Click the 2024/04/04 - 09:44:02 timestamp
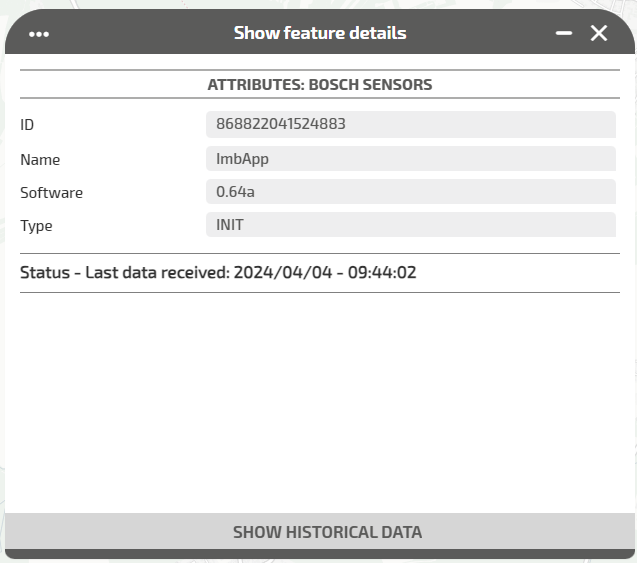Image resolution: width=637 pixels, height=563 pixels. pyautogui.click(x=325, y=272)
